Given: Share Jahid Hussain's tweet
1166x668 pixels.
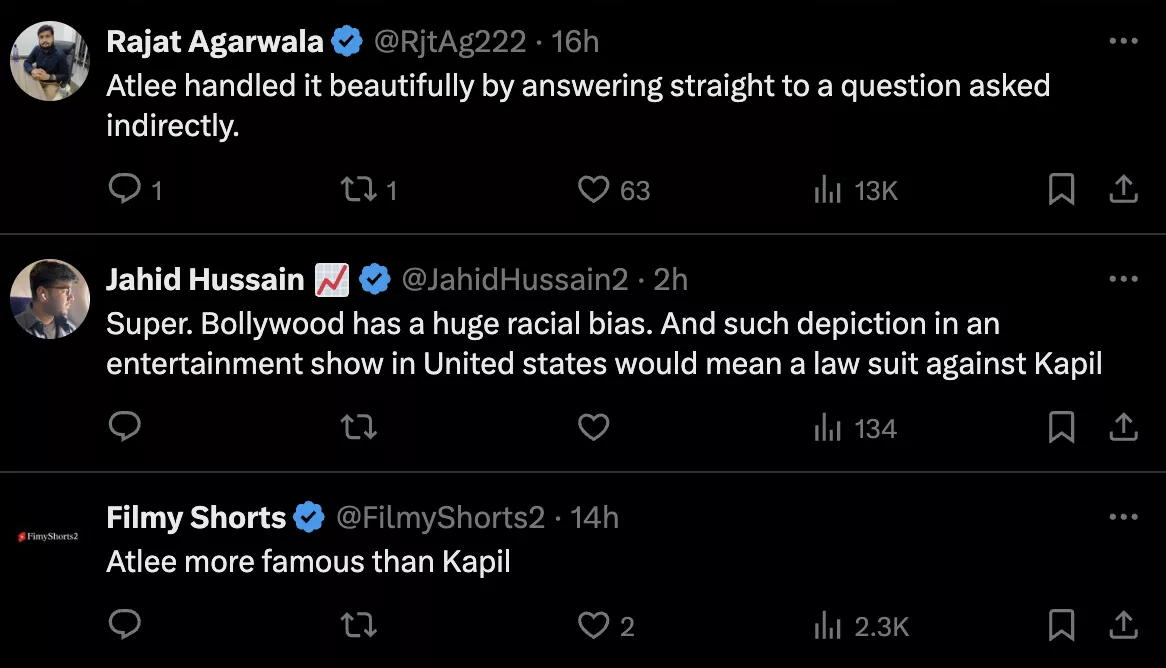Looking at the screenshot, I should pos(1123,428).
